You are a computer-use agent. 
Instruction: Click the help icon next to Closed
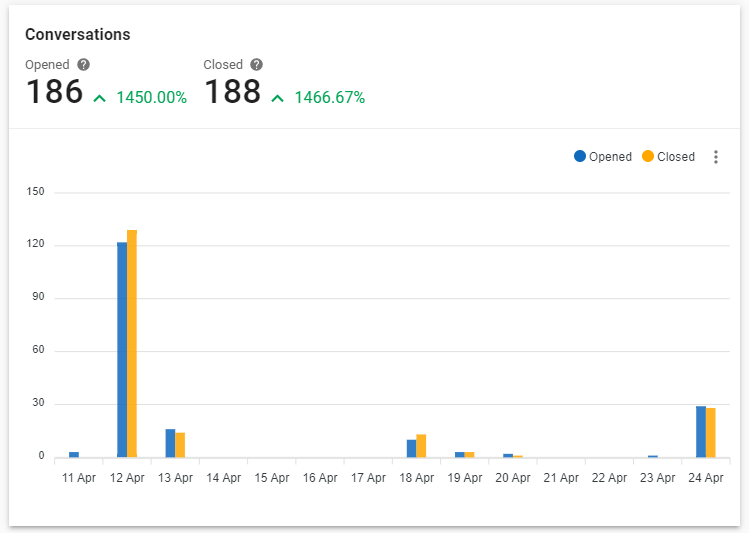(x=257, y=65)
